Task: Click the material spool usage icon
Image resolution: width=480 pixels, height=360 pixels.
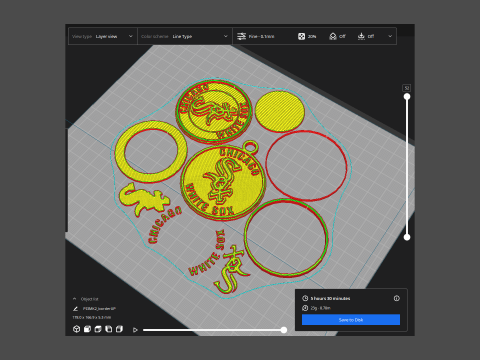Action: (x=305, y=308)
